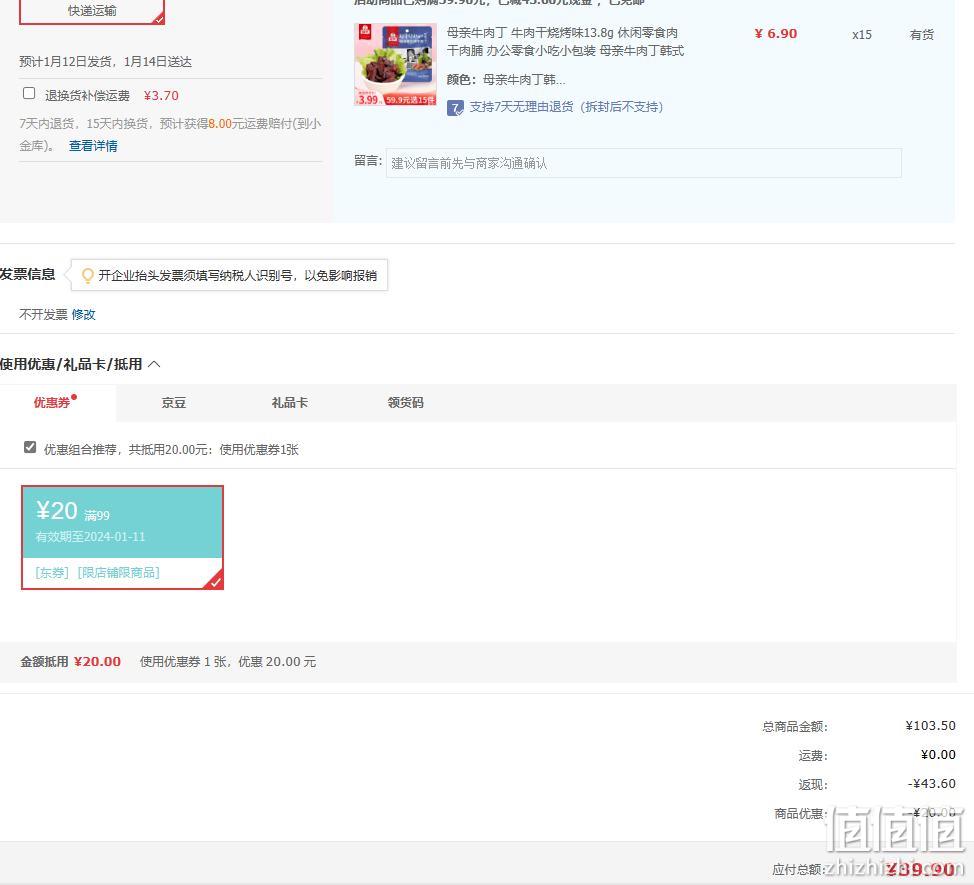
Task: Click the 7-day return policy icon
Action: (x=455, y=108)
